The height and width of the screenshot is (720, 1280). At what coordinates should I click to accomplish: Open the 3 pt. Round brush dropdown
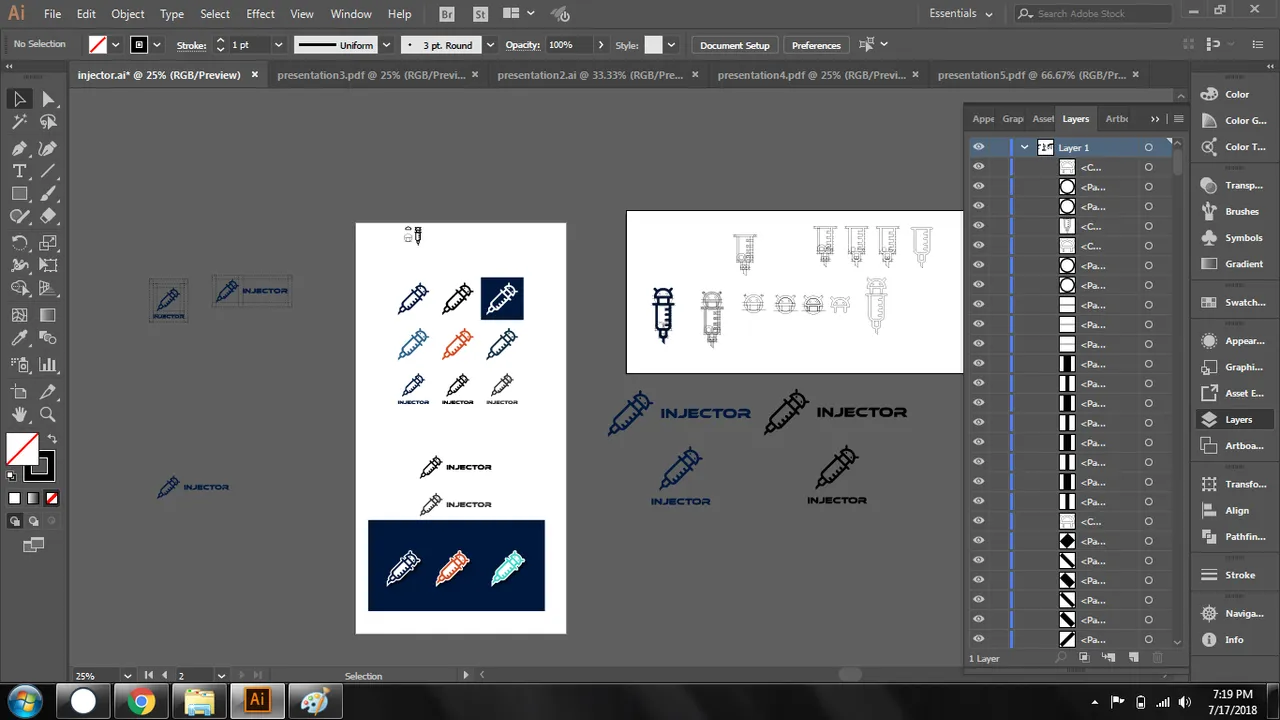pos(490,45)
